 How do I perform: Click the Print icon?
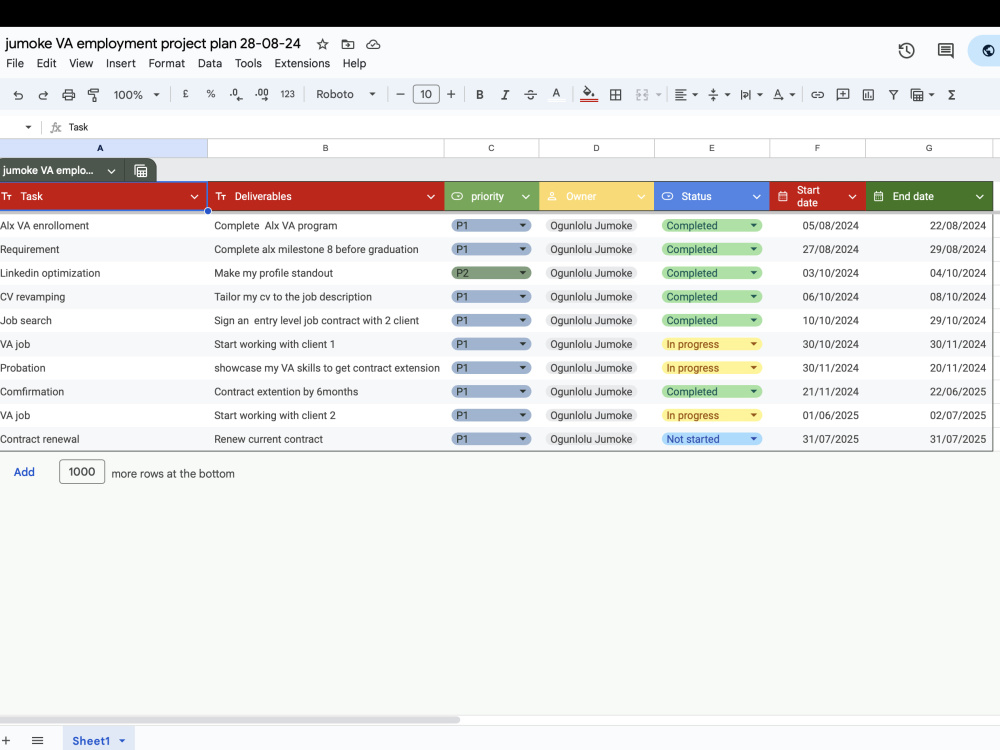pos(68,95)
